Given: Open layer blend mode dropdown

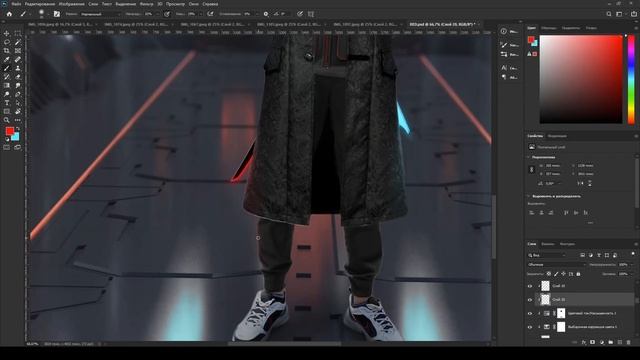Looking at the screenshot, I should (x=556, y=264).
